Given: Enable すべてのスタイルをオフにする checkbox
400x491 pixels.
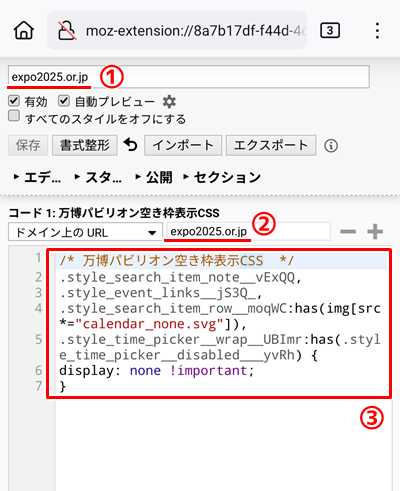Looking at the screenshot, I should tap(14, 116).
